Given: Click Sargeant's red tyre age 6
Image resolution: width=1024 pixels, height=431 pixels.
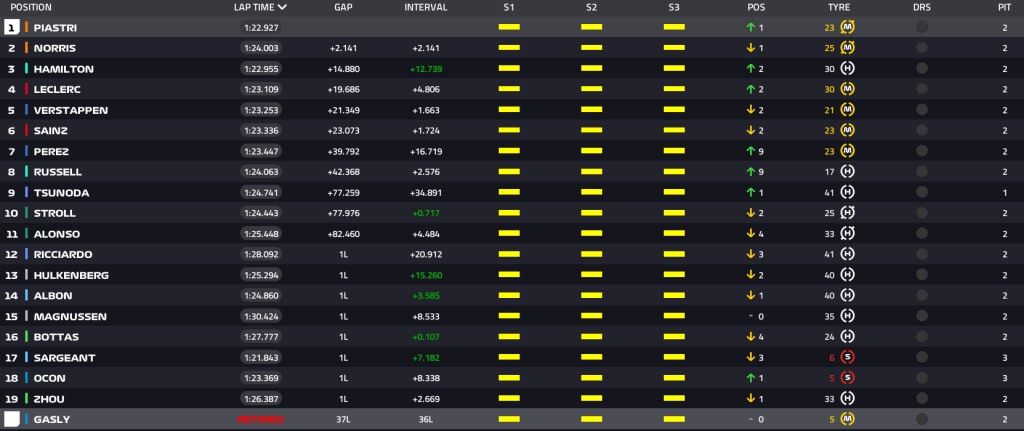Looking at the screenshot, I should [832, 358].
